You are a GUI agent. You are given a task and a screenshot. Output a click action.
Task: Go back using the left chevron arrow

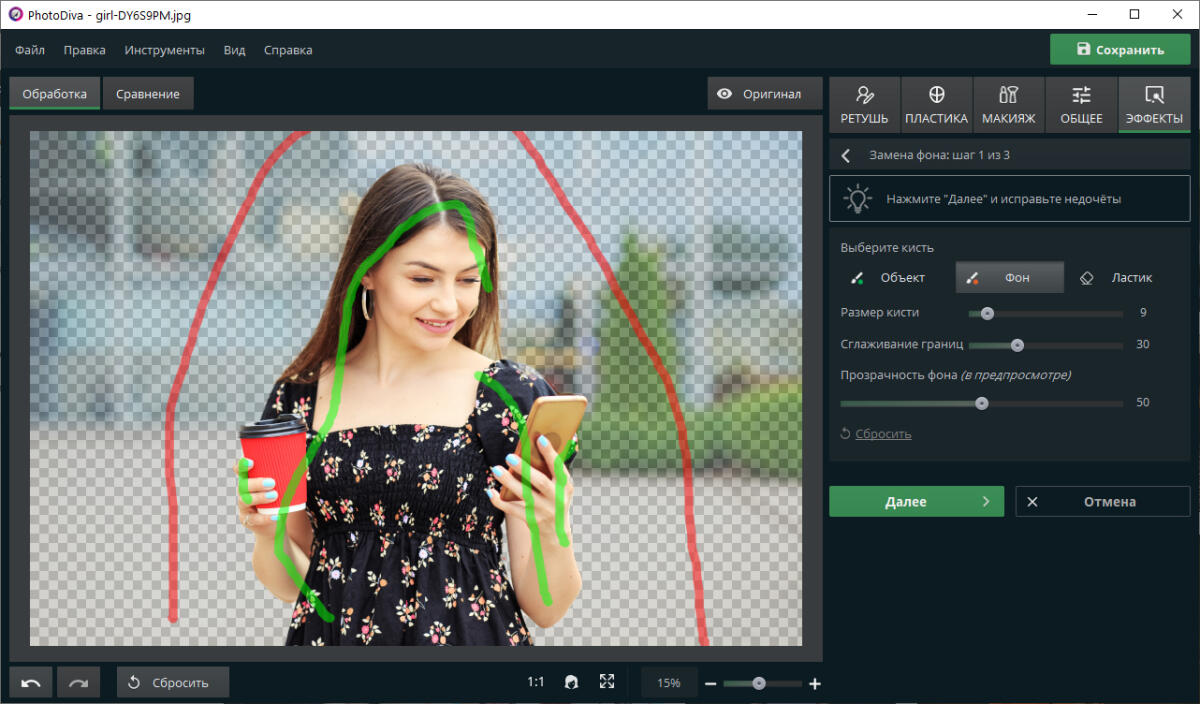coord(846,155)
